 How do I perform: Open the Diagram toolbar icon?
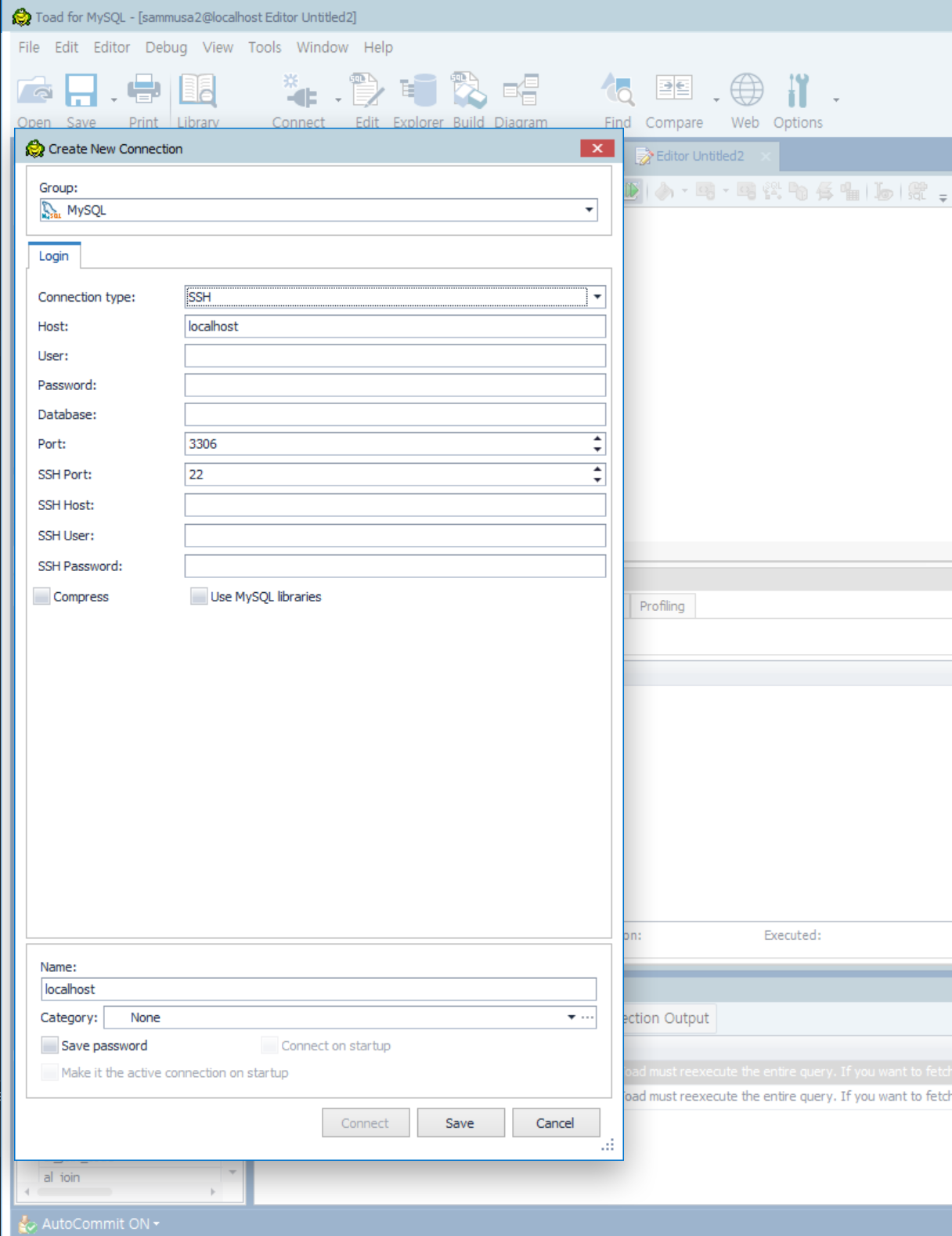coord(521,92)
